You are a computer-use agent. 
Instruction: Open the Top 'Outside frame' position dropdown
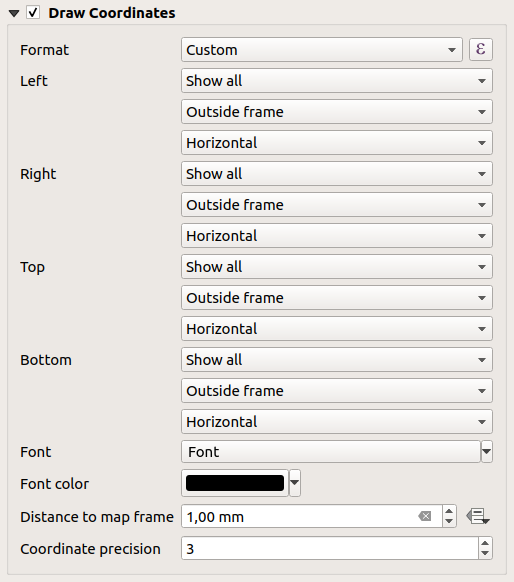[337, 298]
